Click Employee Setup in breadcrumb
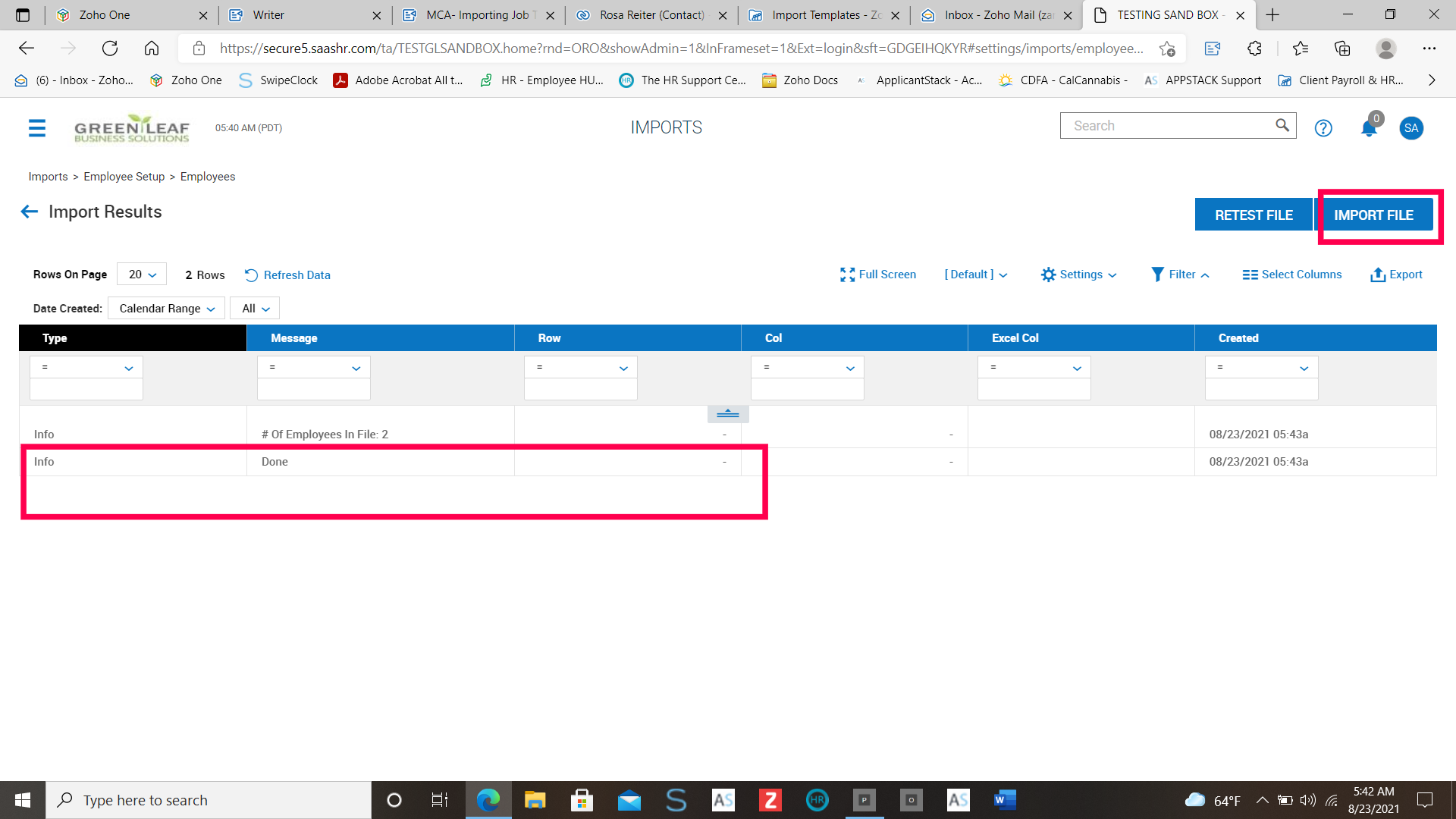Screen dimensions: 1456x819 coord(124,177)
